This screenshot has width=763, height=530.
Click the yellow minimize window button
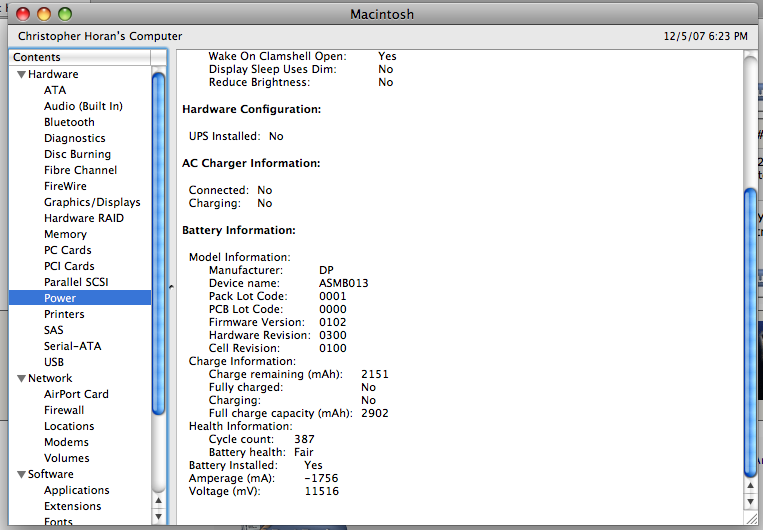click(44, 14)
